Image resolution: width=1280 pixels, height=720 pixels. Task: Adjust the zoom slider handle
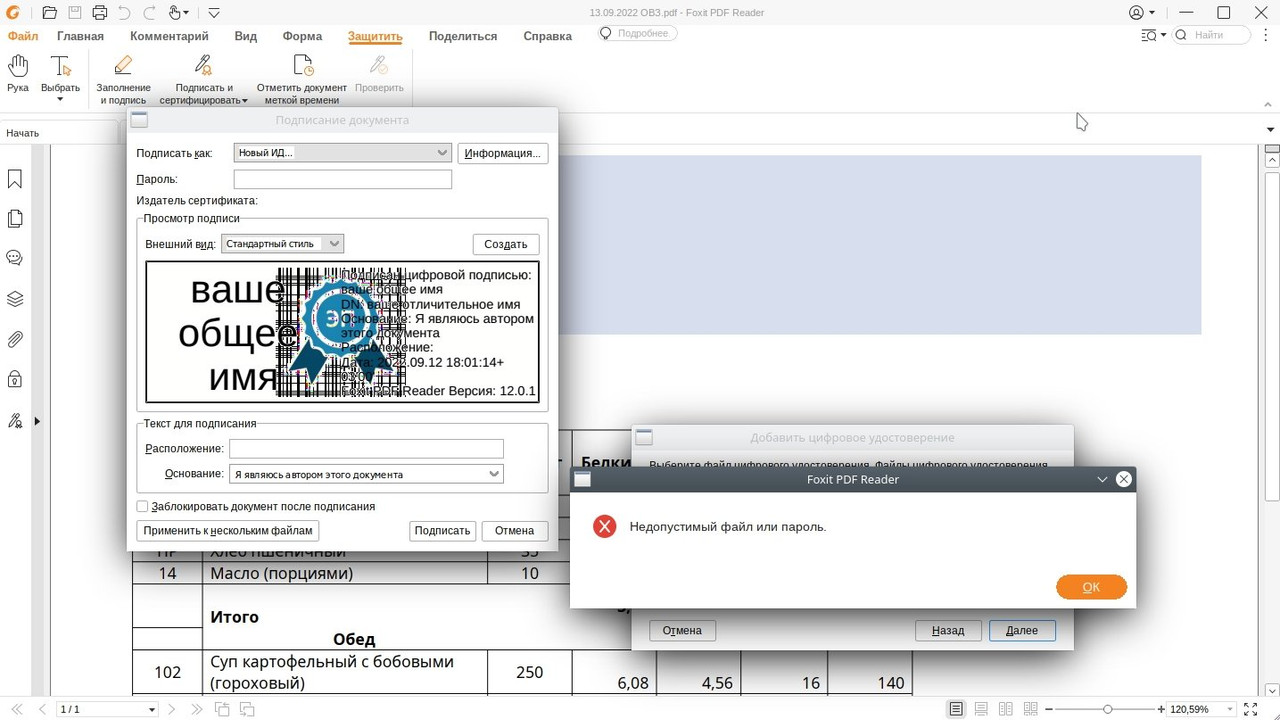tap(1107, 709)
